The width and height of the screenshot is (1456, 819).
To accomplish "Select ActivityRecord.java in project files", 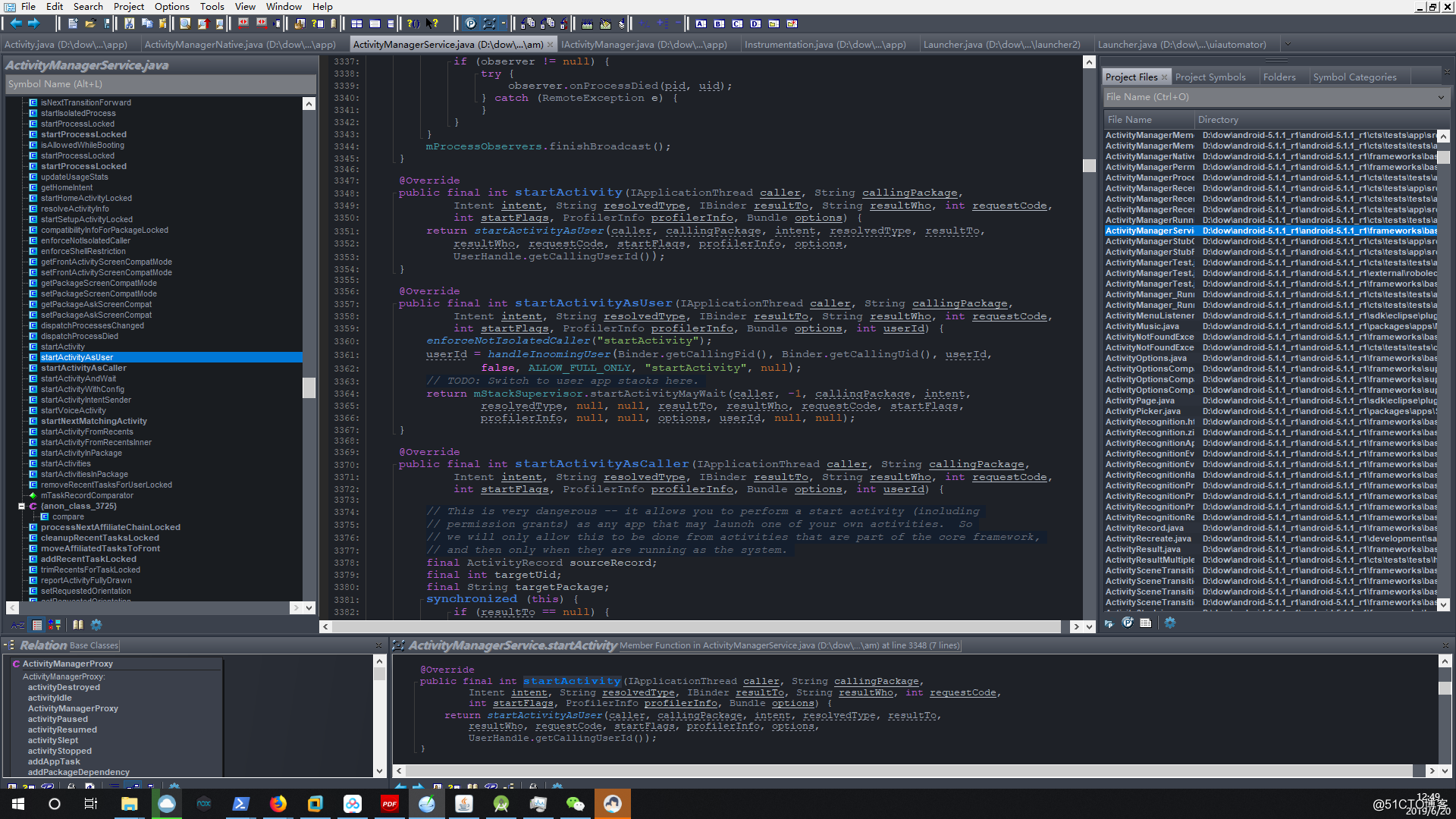I will (x=1144, y=528).
